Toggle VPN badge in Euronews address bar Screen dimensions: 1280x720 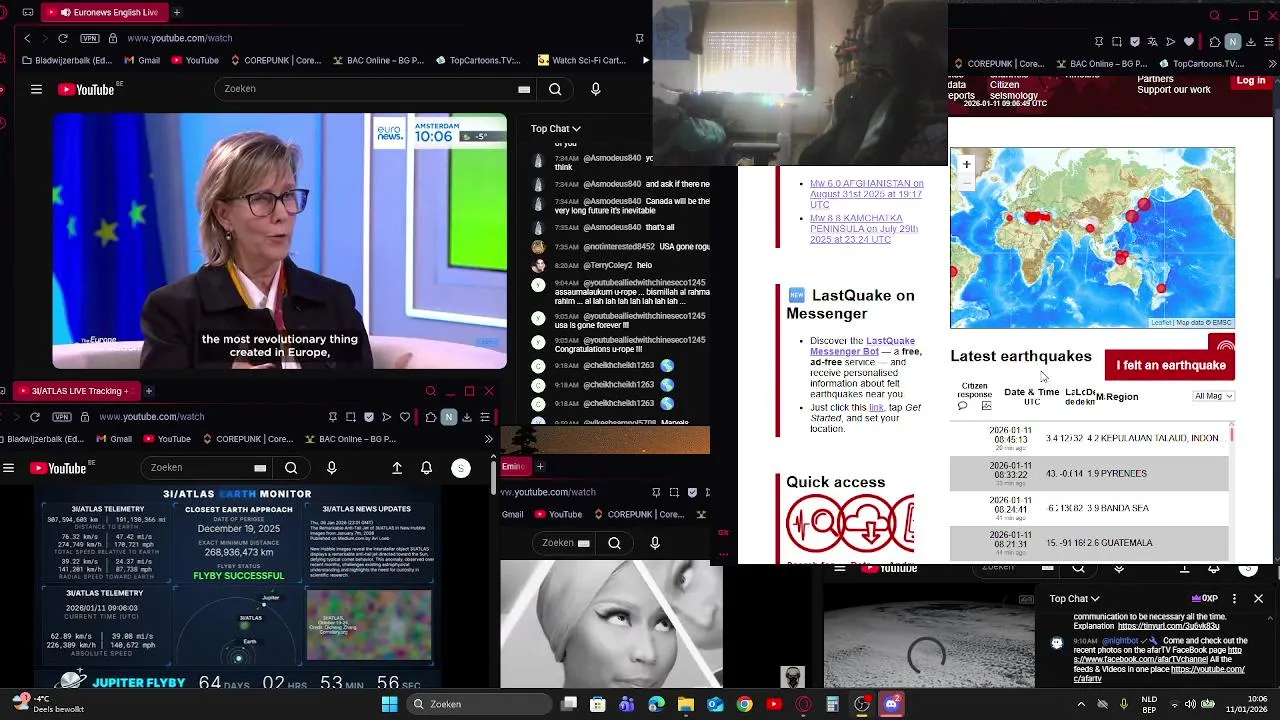pos(91,38)
